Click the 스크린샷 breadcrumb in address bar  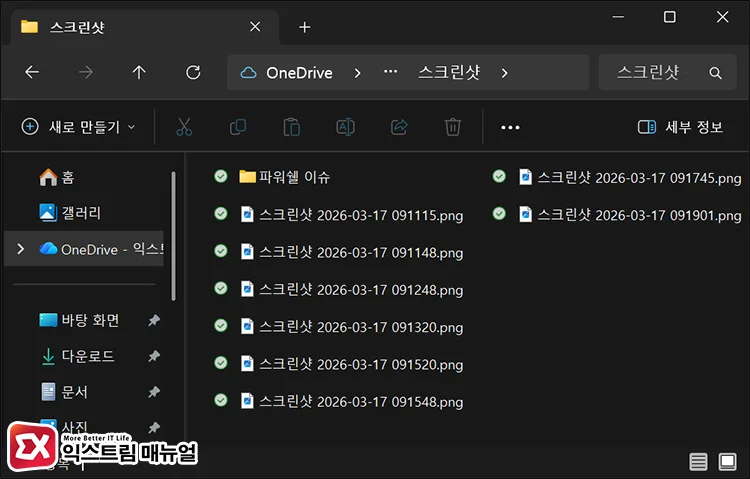pyautogui.click(x=449, y=72)
